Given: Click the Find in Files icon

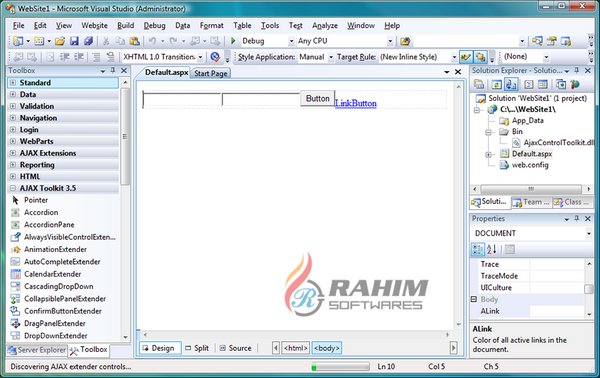Looking at the screenshot, I should pos(405,41).
